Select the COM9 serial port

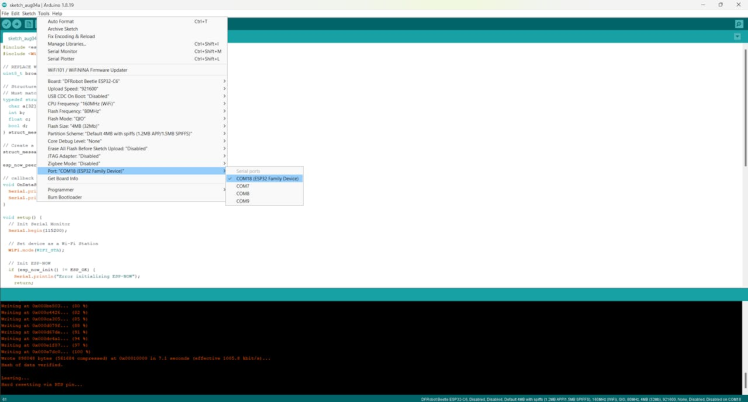tap(264, 201)
